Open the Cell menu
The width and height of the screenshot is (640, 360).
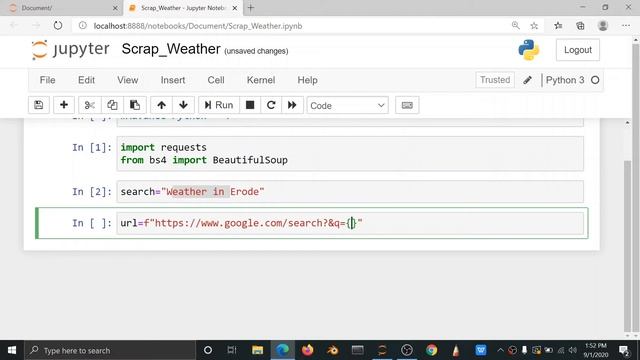(x=216, y=80)
